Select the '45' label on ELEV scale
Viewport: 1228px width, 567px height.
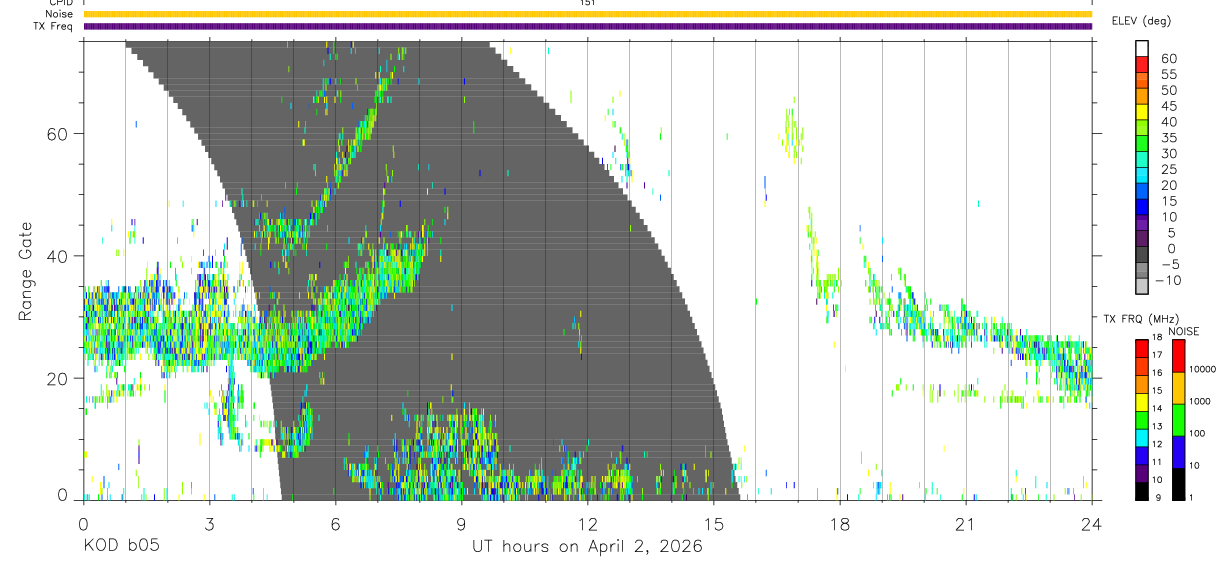click(1169, 106)
